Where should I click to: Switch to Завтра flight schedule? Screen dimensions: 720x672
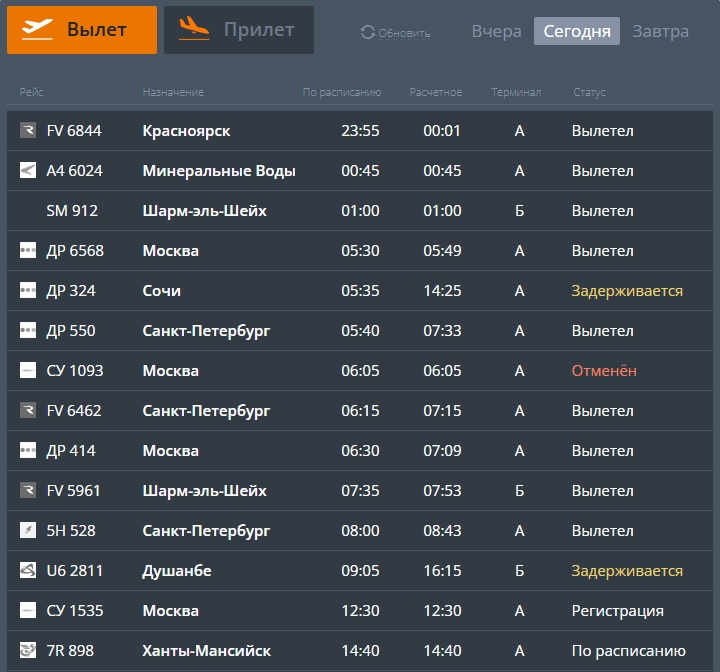[660, 31]
